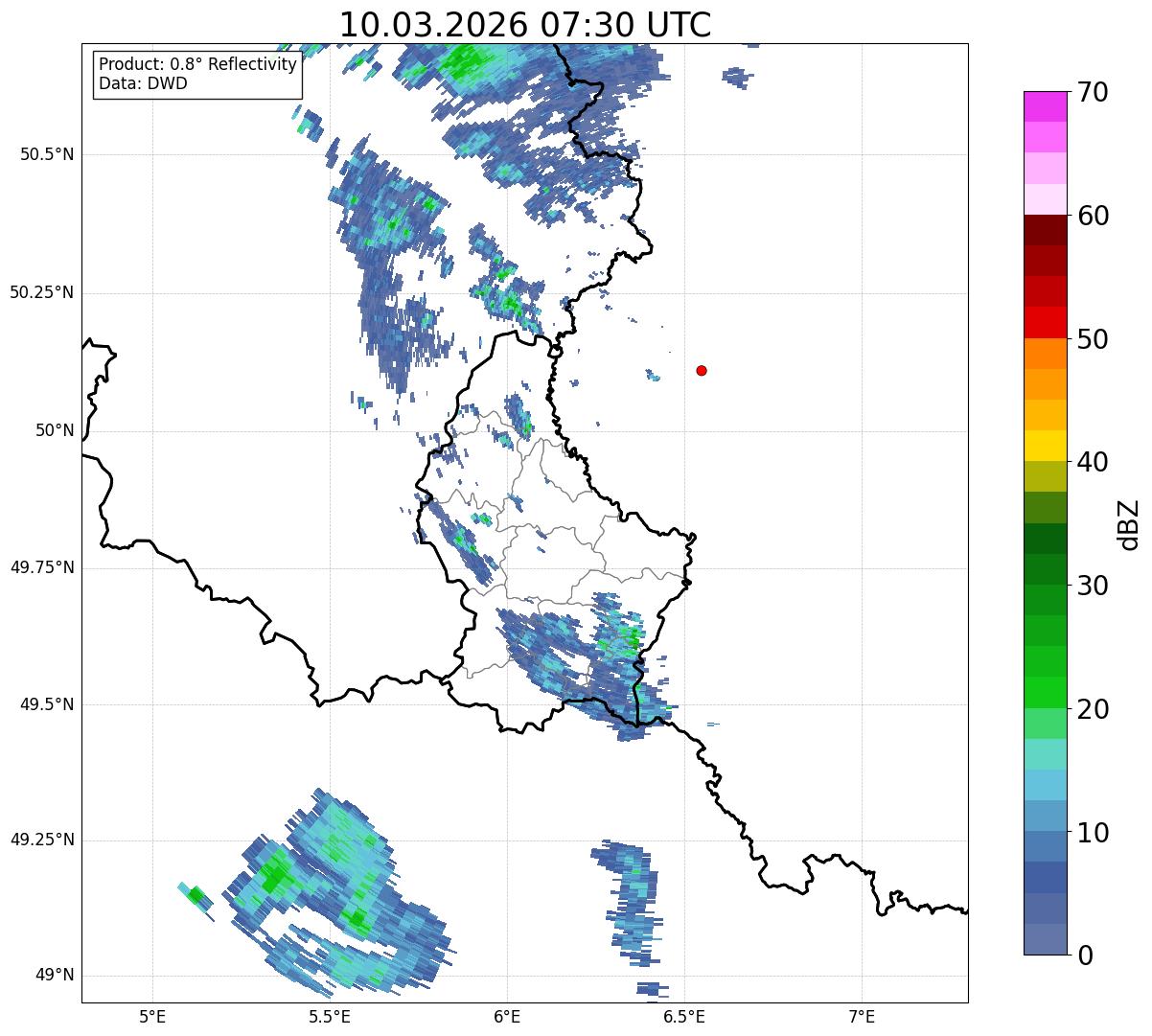Click the "dBZ" colorbar label
1152x1036 pixels.
point(1128,523)
